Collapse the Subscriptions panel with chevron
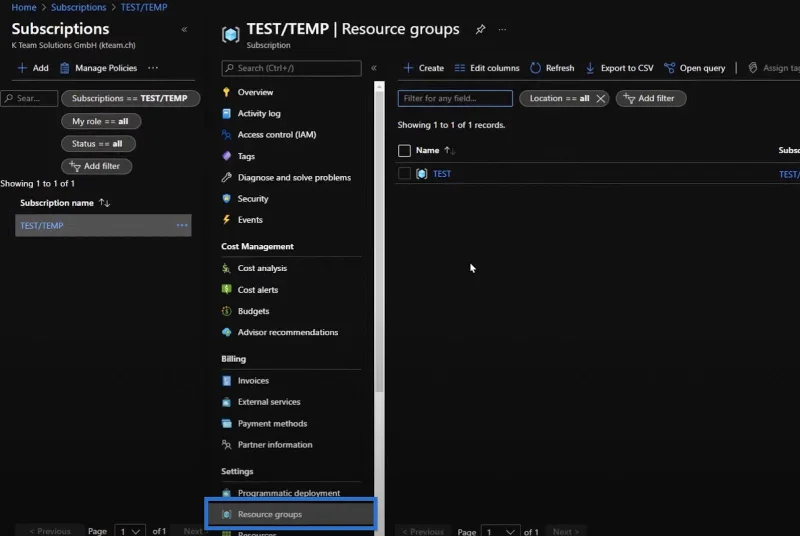 pyautogui.click(x=184, y=30)
